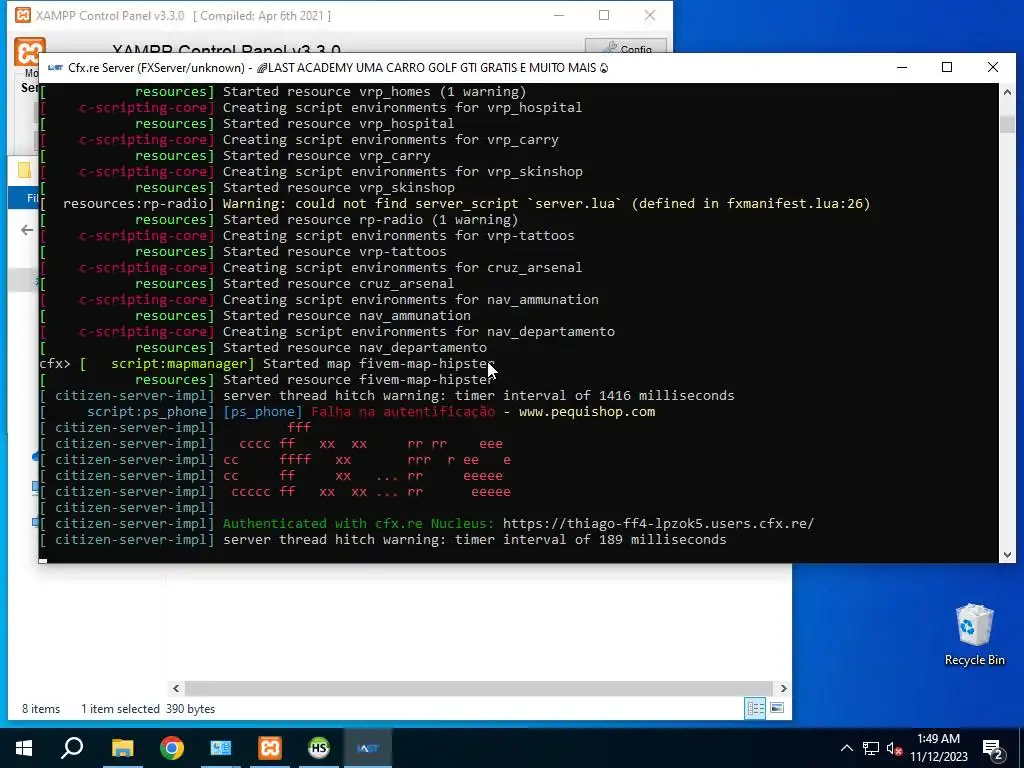Unmute the volume tray icon

tap(894, 748)
